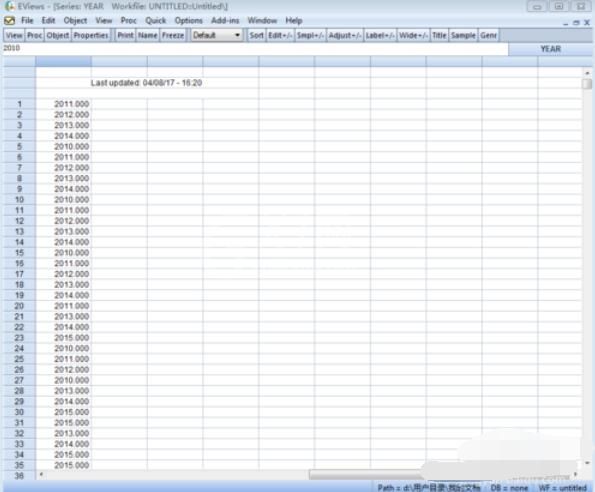Toggle Adjust+/- in toolbar
Viewport: 595px width, 492px height.
click(345, 35)
